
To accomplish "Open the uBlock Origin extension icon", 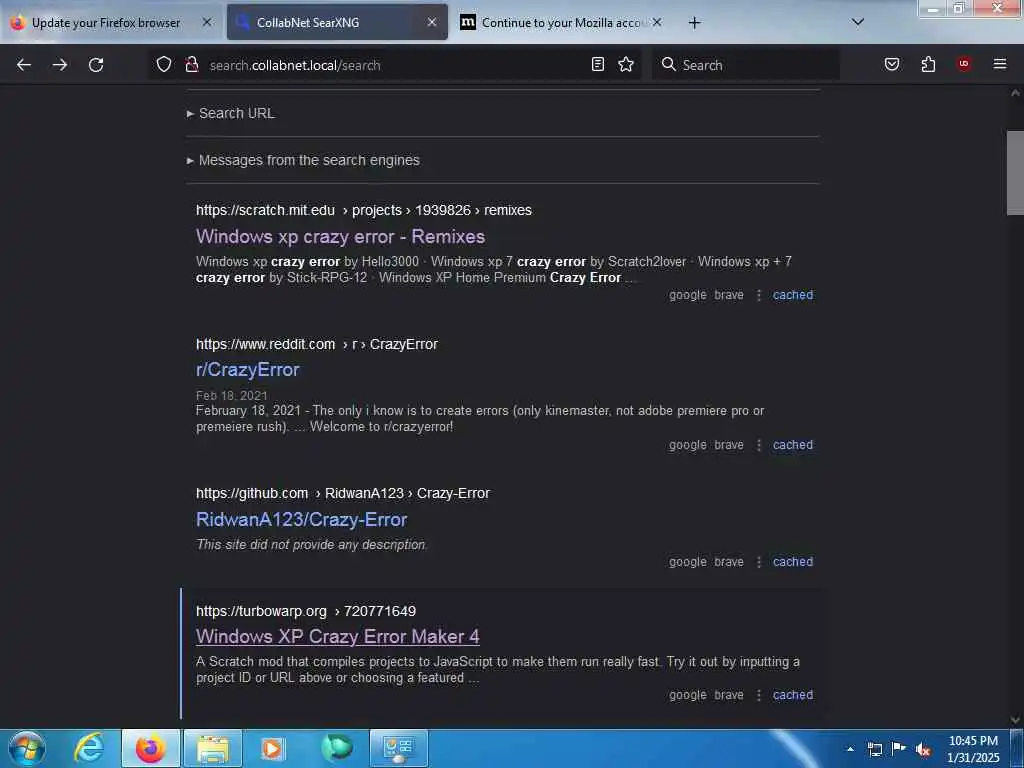I will point(964,64).
